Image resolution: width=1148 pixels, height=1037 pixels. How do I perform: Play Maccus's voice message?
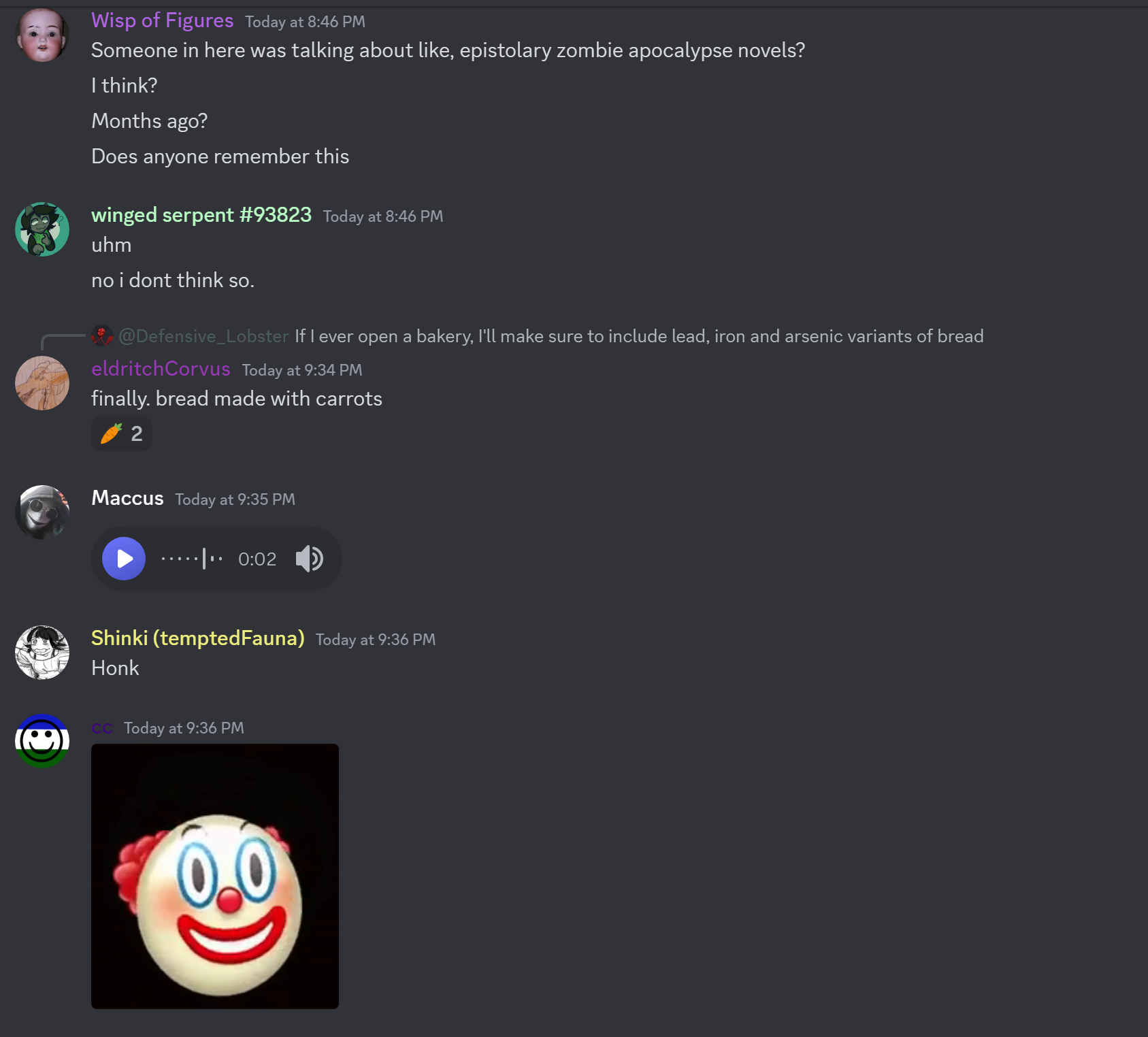point(124,559)
